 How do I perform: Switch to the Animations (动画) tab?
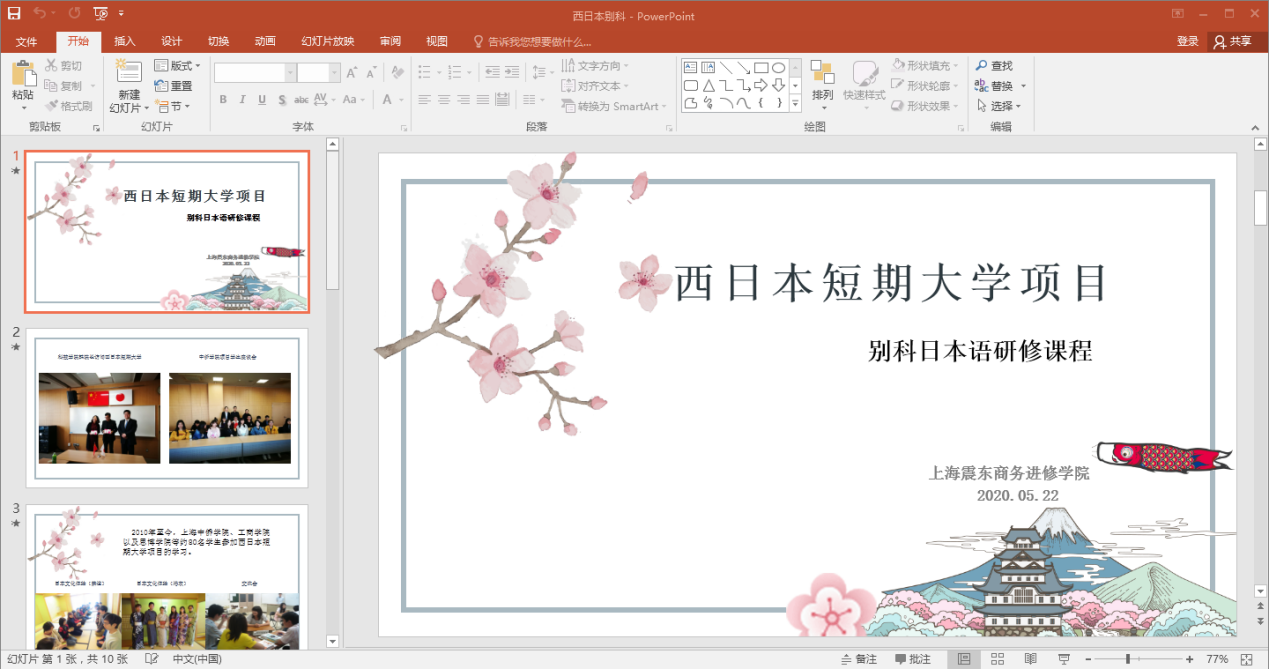(265, 41)
